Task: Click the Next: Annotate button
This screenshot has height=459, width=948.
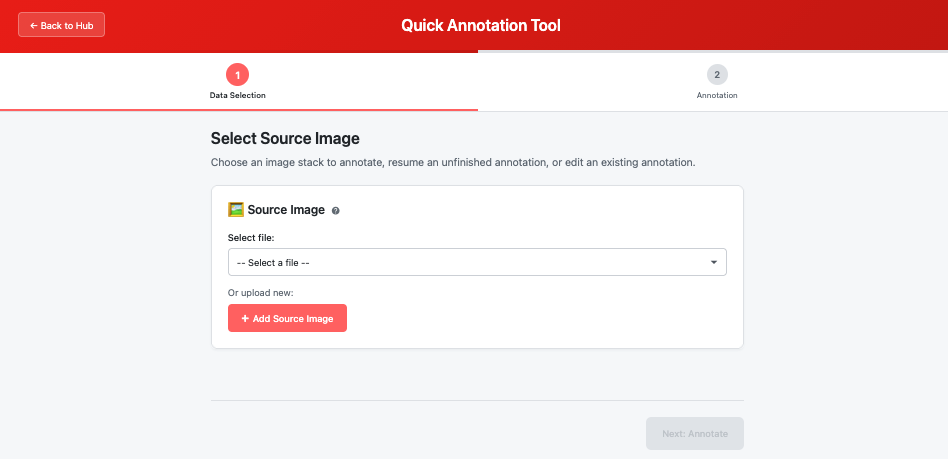Action: tap(695, 434)
